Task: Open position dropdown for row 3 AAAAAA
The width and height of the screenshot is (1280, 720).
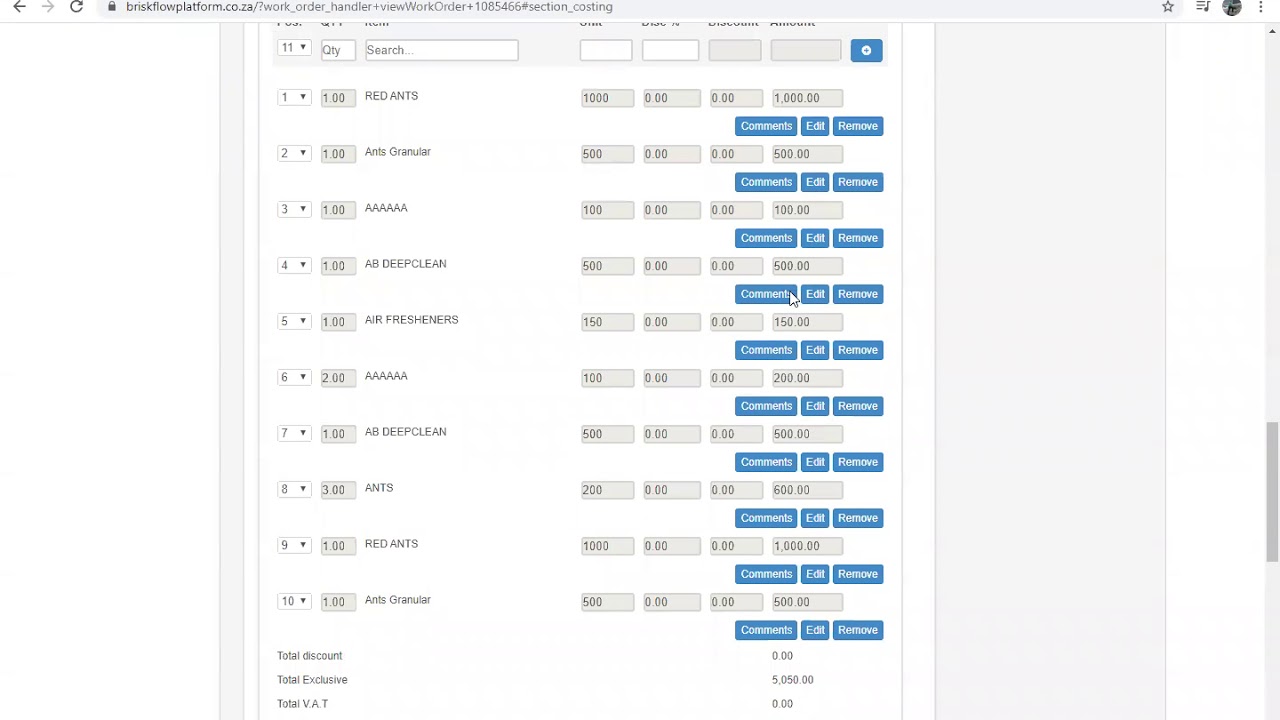Action: tap(294, 209)
